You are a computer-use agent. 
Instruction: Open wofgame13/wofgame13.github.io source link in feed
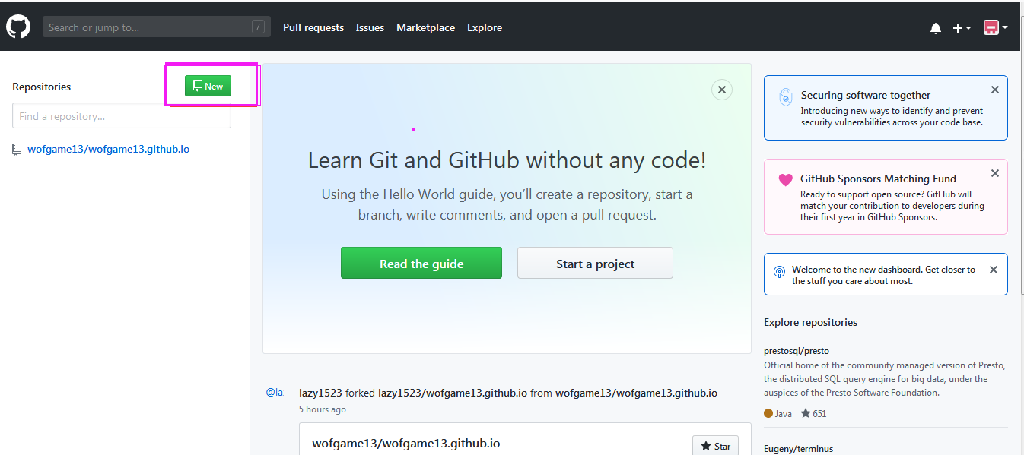[x=636, y=393]
